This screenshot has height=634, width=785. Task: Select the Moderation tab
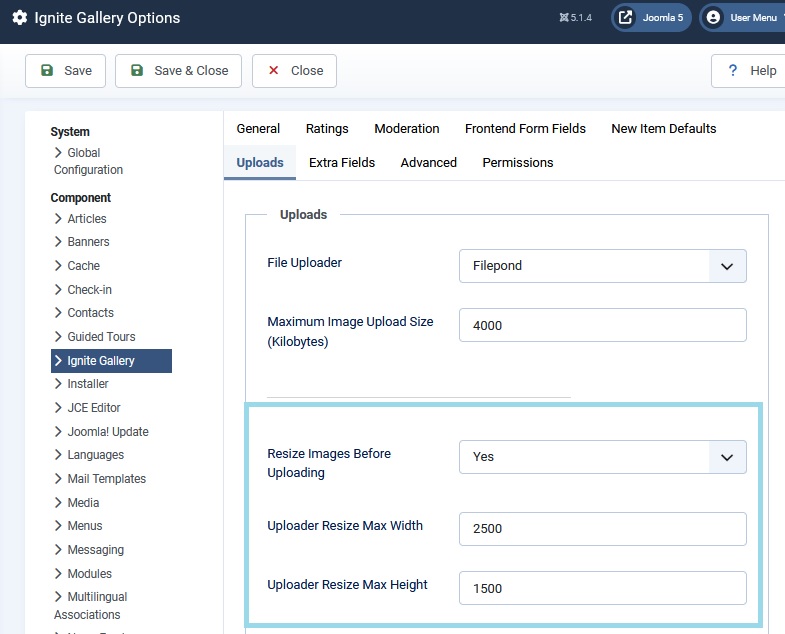(406, 128)
